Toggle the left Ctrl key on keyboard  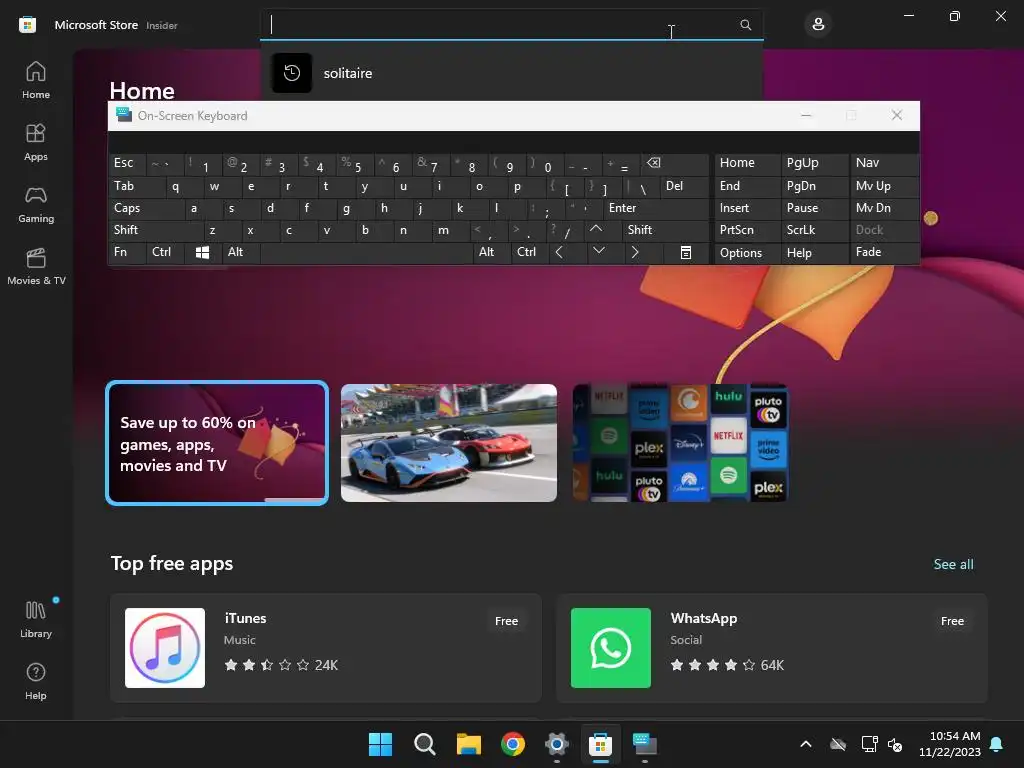point(165,253)
